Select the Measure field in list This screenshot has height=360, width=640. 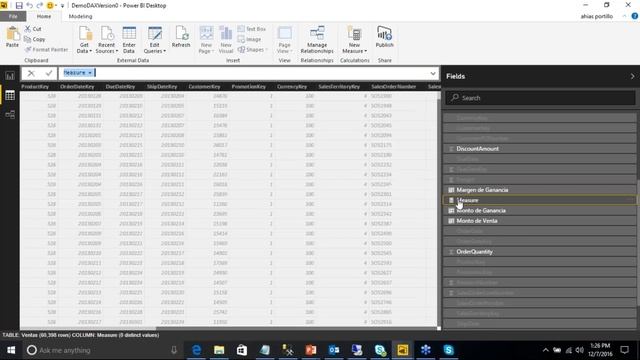[x=540, y=200]
